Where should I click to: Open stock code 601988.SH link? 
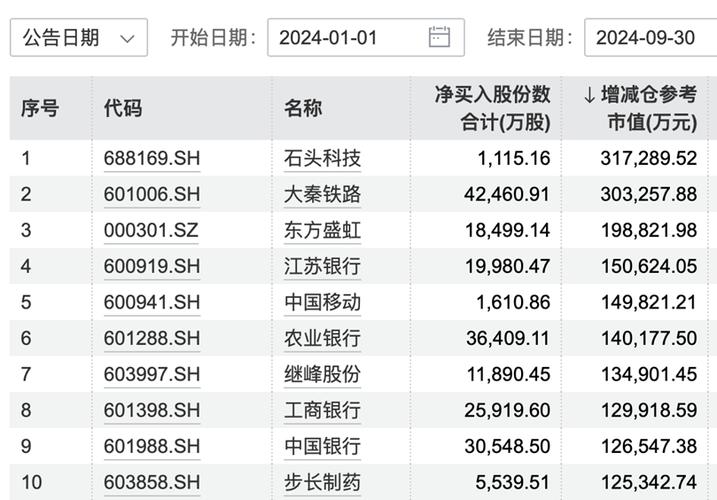coord(152,446)
